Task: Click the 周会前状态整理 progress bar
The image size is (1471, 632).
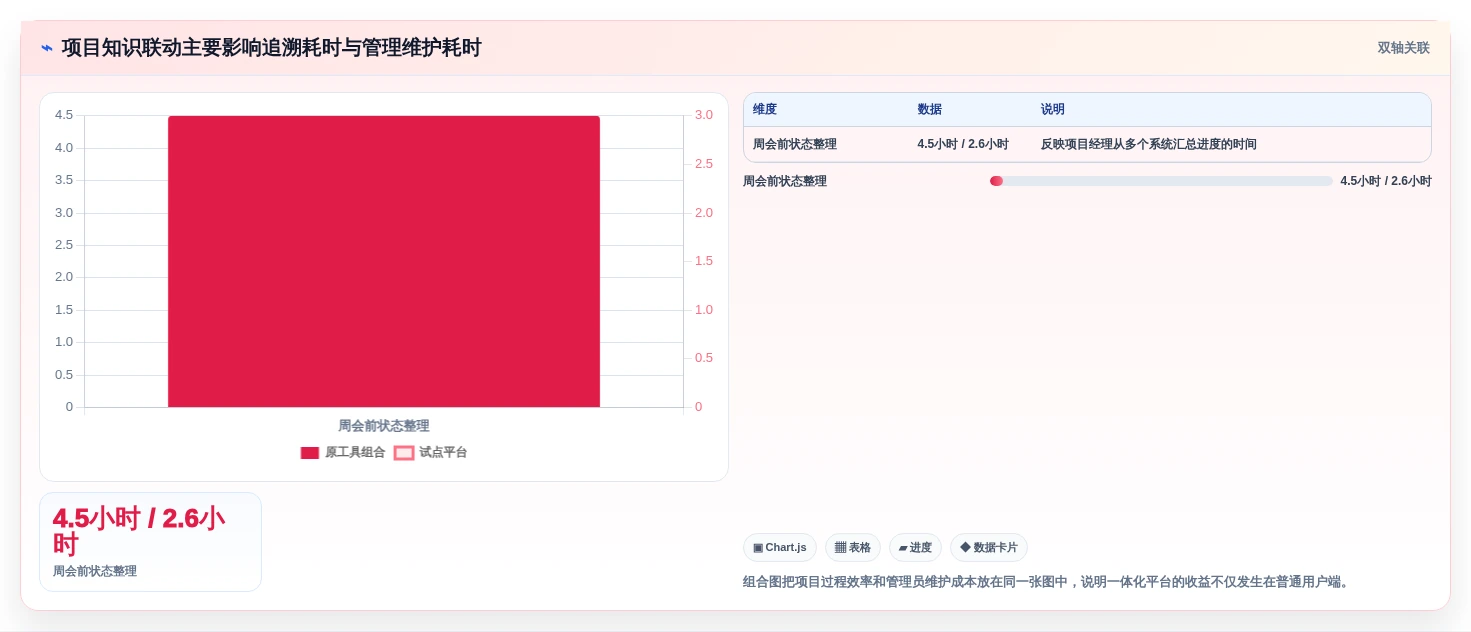Action: coord(1161,181)
